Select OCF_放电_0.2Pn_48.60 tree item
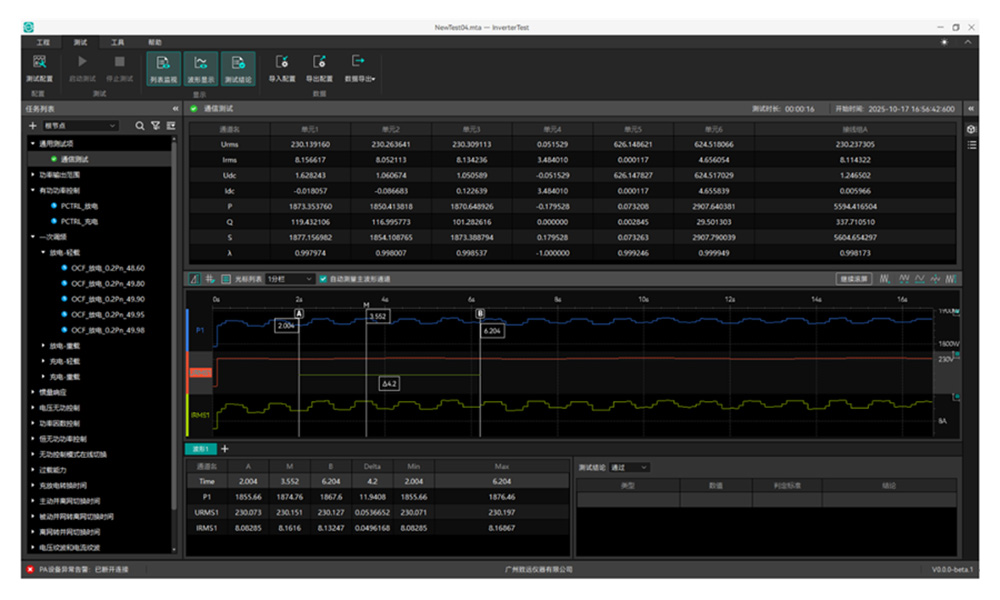 tap(108, 268)
